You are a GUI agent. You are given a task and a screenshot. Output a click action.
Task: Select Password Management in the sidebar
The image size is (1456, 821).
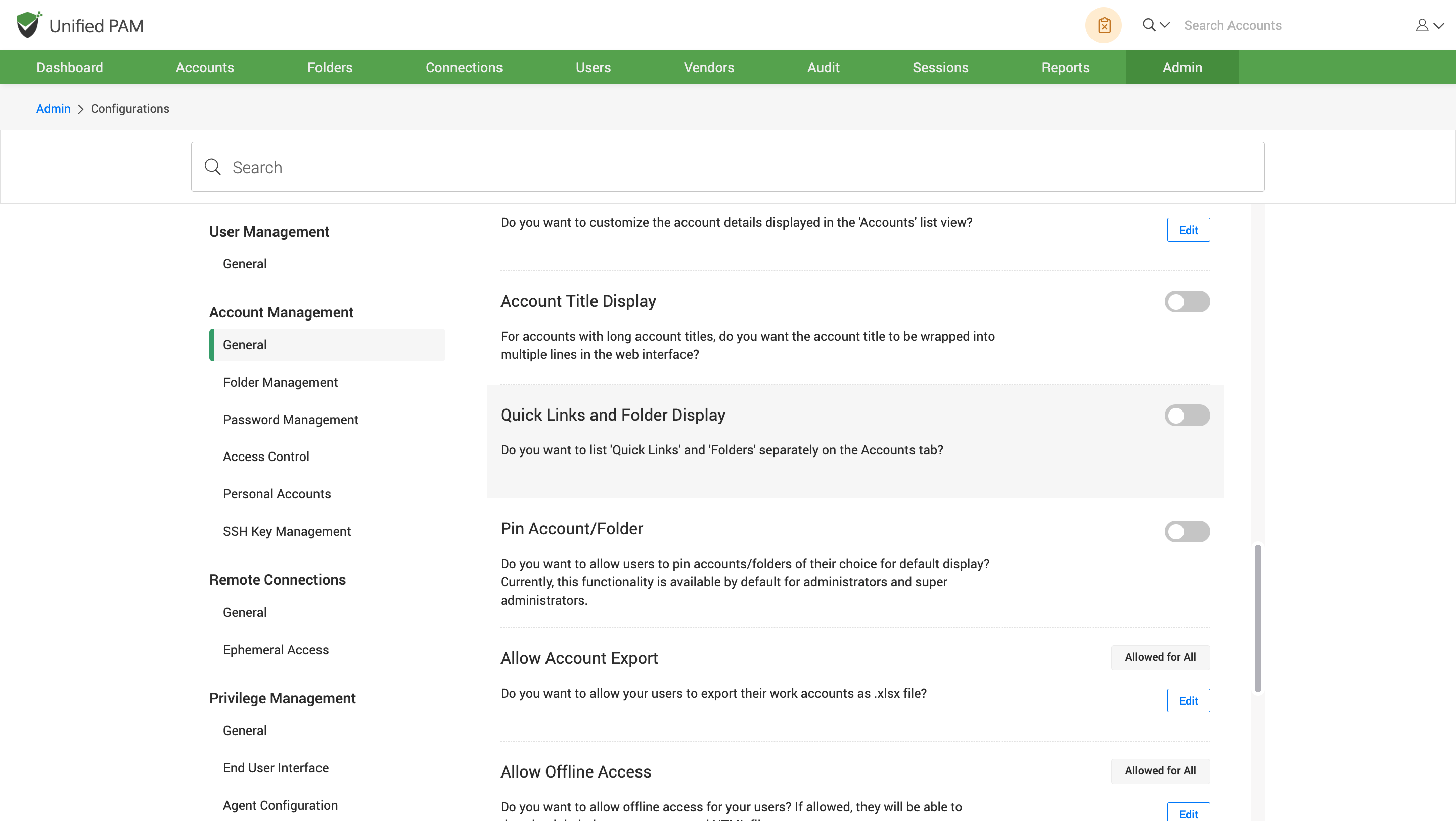(x=290, y=419)
